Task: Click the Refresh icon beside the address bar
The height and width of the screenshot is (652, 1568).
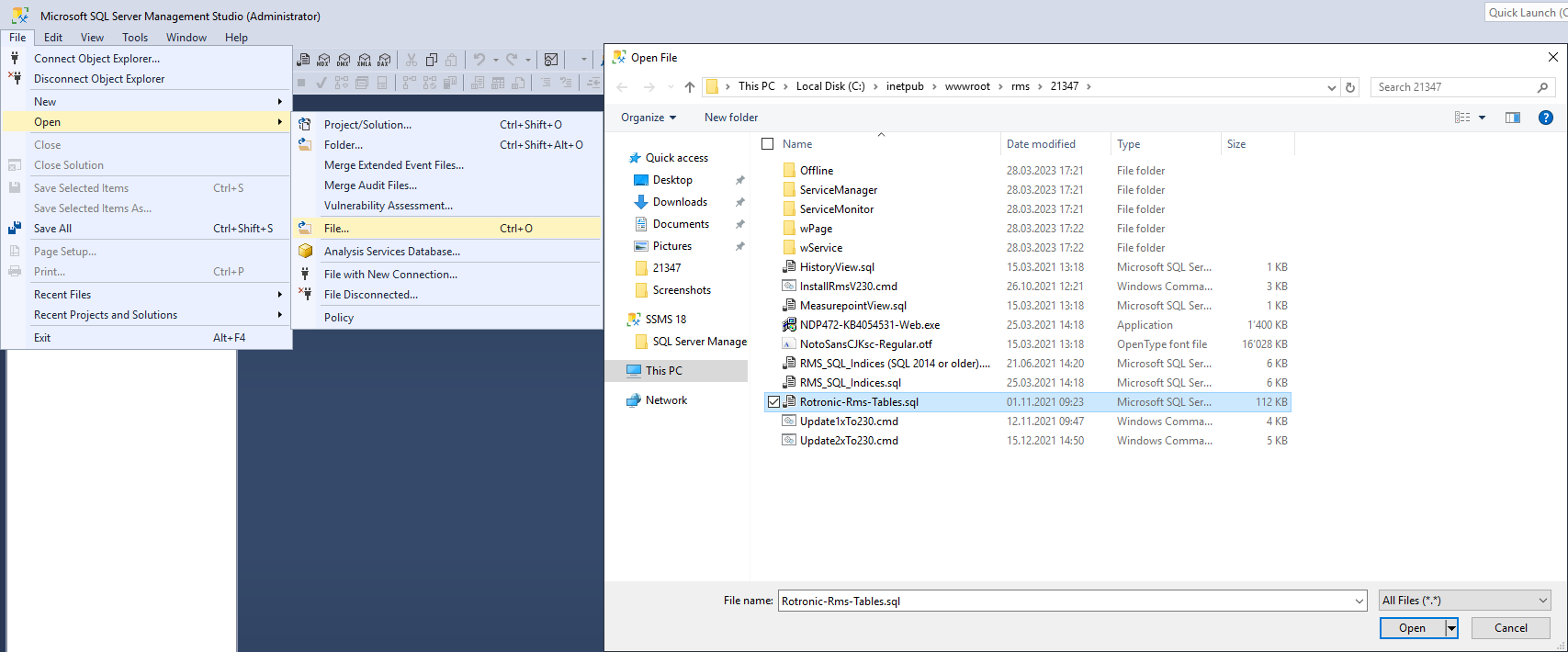Action: tap(1350, 87)
